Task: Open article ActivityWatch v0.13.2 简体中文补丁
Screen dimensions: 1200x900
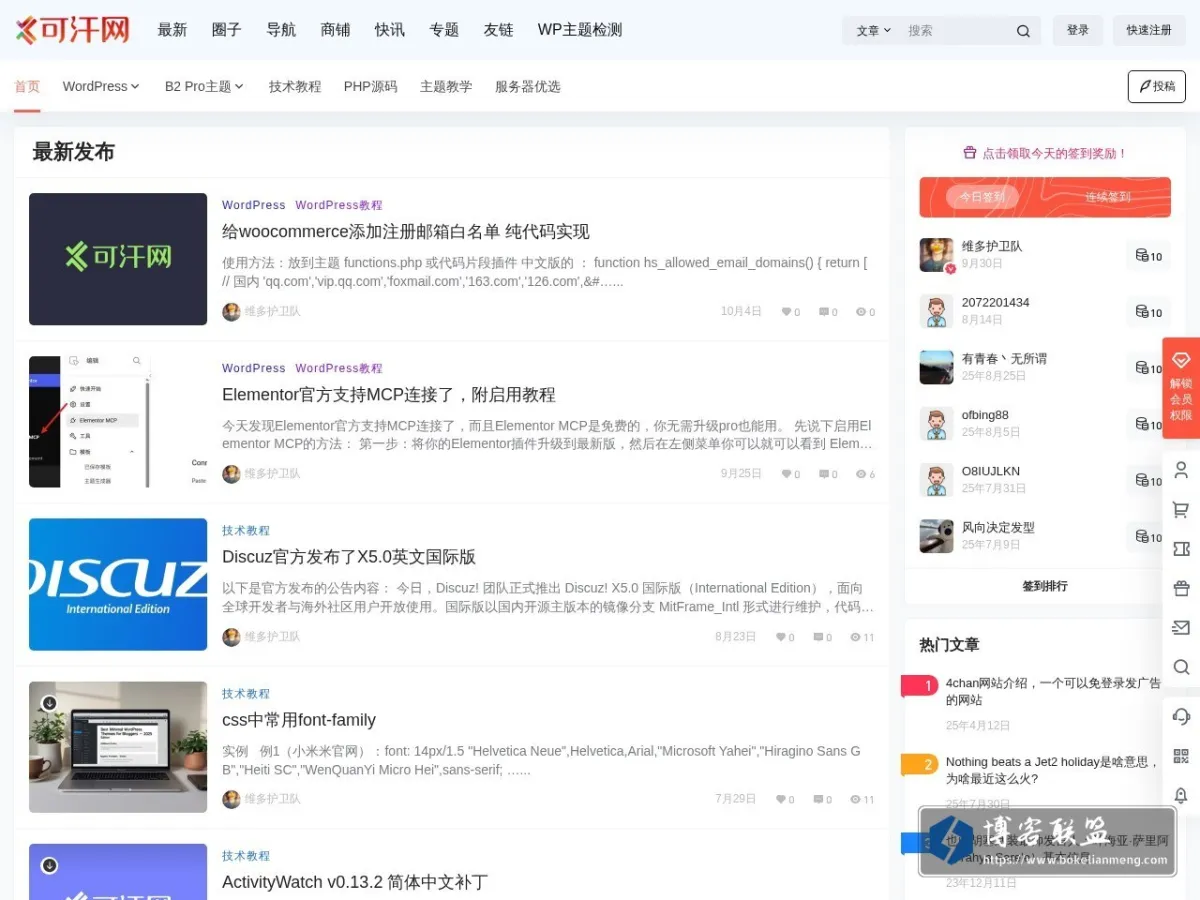Action: pos(355,882)
